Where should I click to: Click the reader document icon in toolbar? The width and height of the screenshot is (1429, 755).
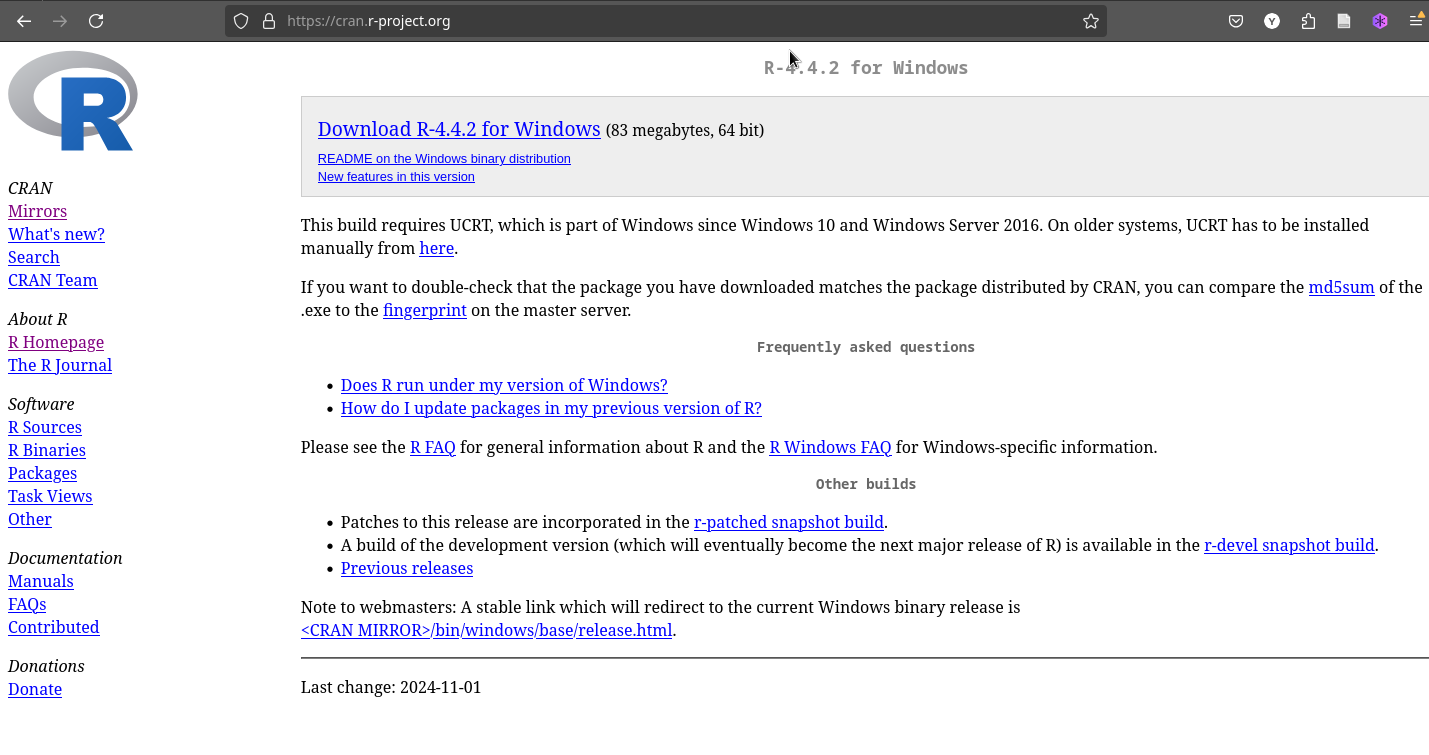tap(1344, 21)
